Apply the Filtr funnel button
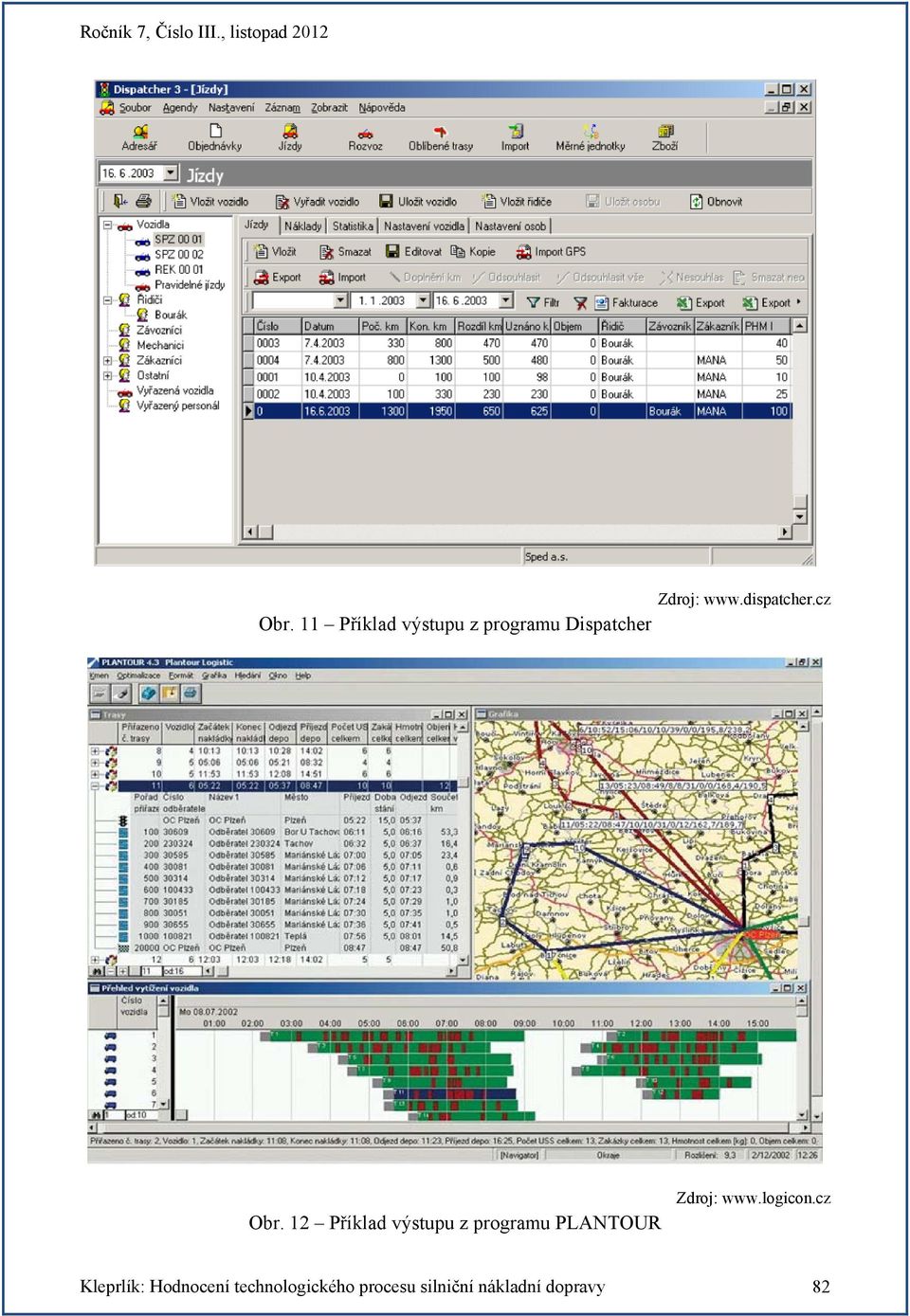Screen dimensions: 910x1316 coord(543,303)
